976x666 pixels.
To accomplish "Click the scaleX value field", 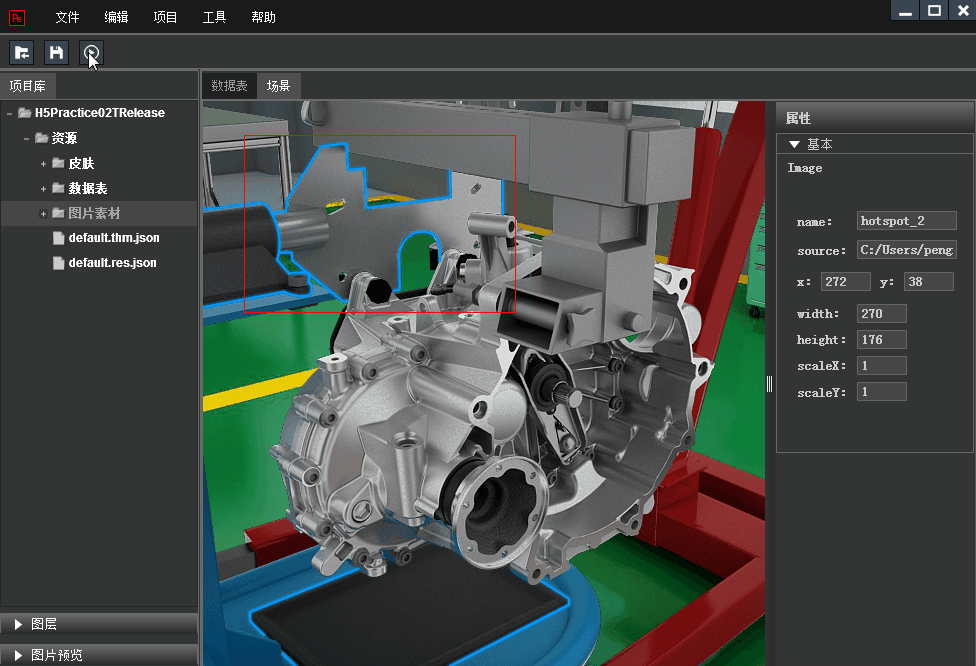I will 881,365.
